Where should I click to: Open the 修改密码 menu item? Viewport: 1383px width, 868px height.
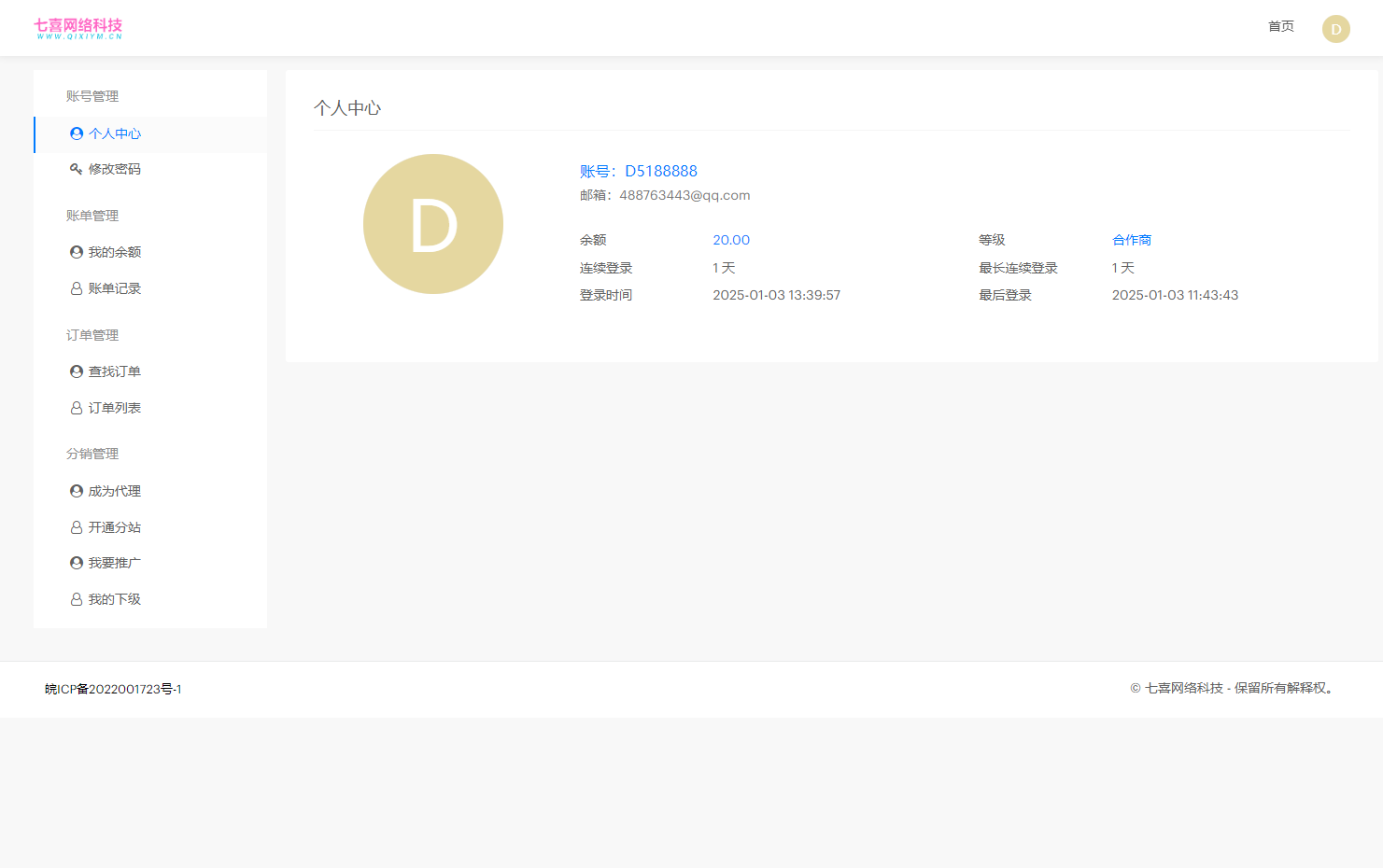coord(114,169)
